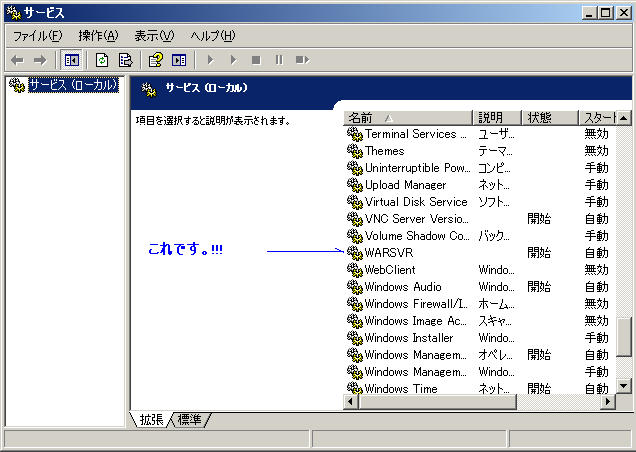636x452 pixels.
Task: Sort by the 状態 column header
Action: pos(550,118)
